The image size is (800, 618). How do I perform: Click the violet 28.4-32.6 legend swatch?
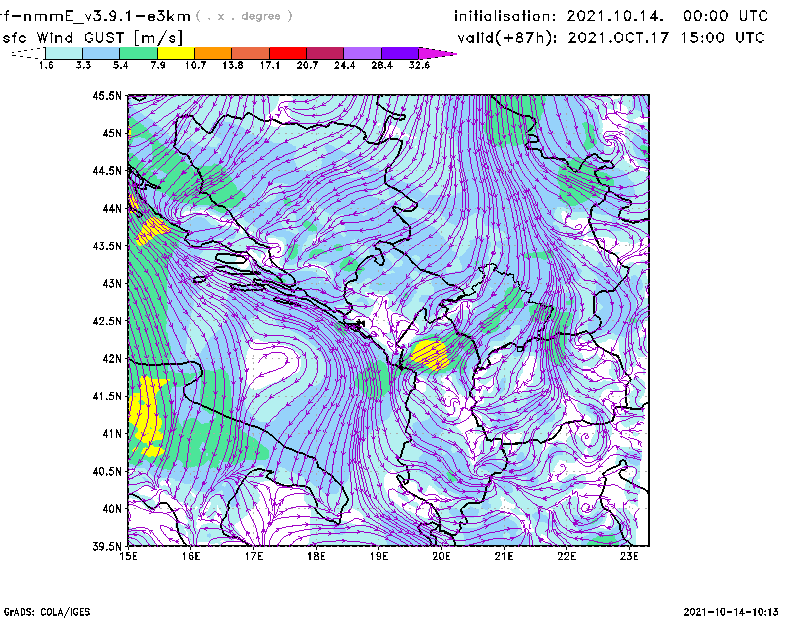click(399, 53)
